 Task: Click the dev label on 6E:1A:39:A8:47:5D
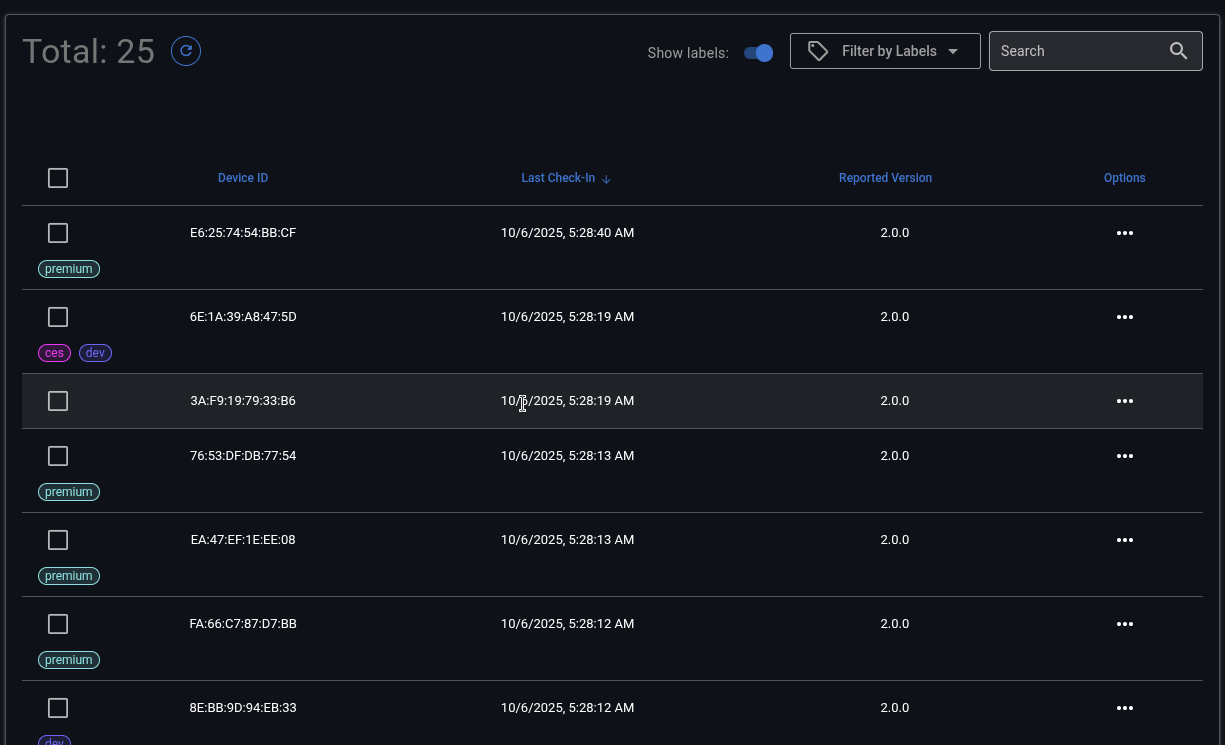tap(95, 353)
